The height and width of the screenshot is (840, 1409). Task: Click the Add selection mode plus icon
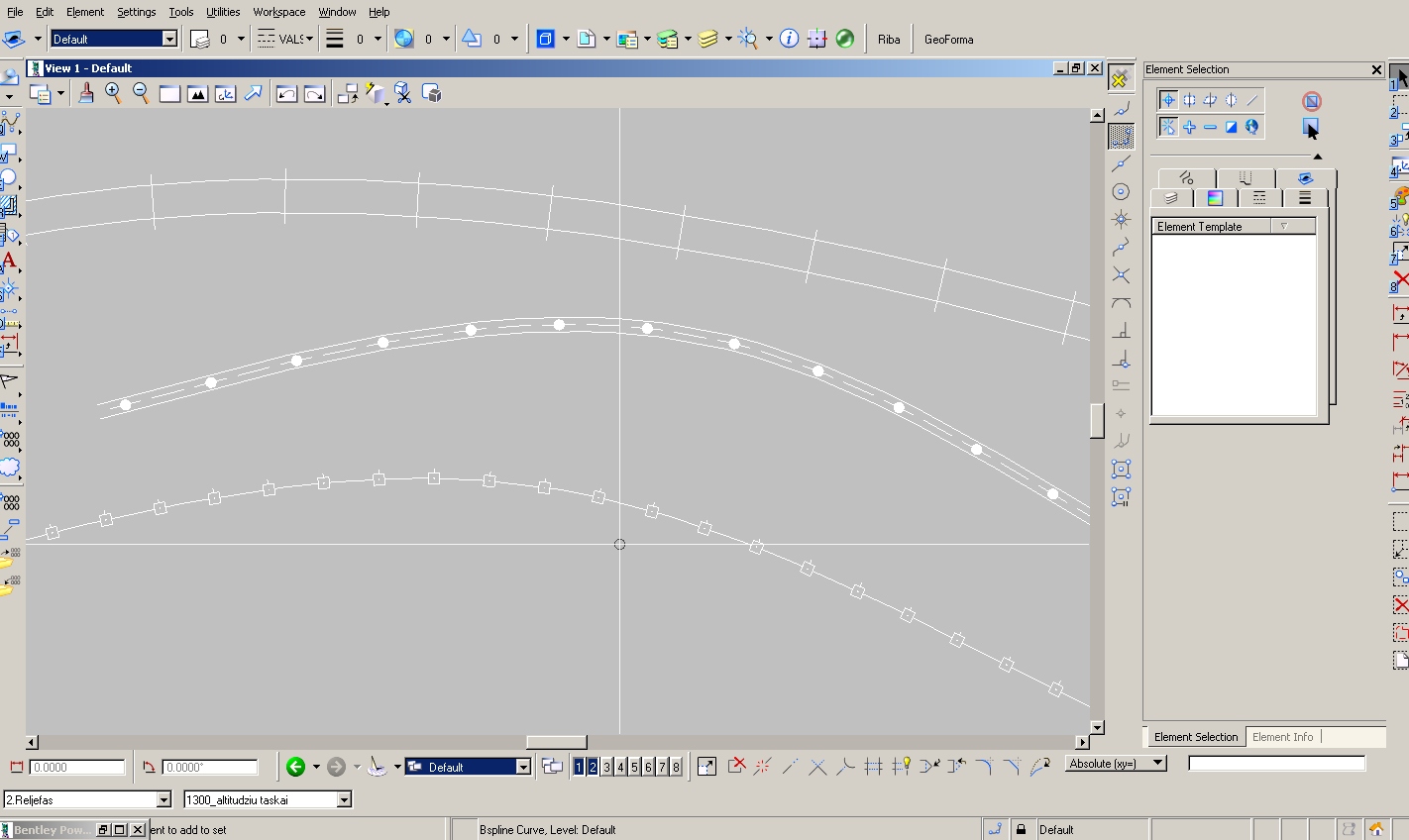point(1189,127)
